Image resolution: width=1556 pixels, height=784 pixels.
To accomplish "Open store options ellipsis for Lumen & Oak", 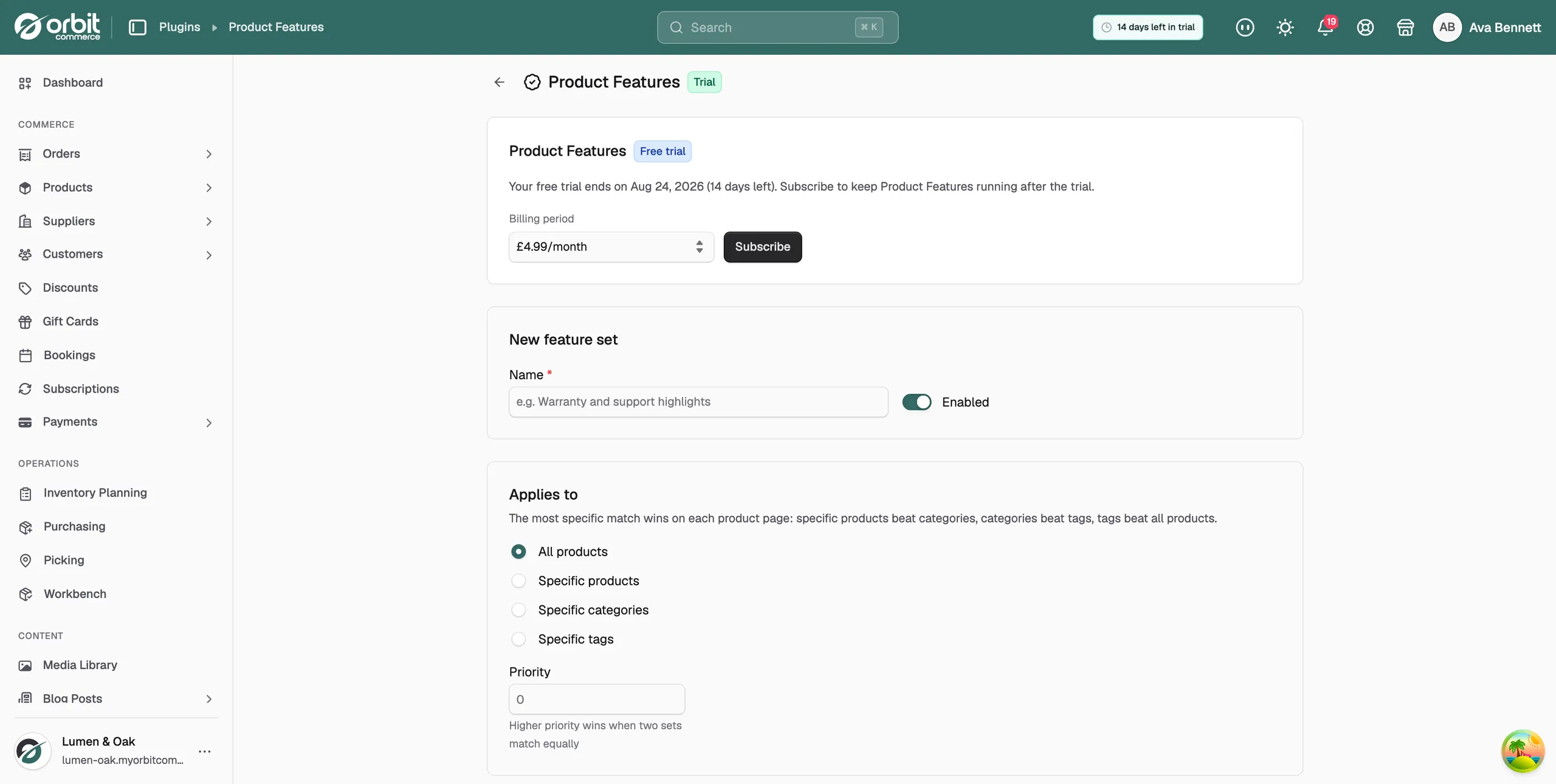I will pyautogui.click(x=205, y=751).
